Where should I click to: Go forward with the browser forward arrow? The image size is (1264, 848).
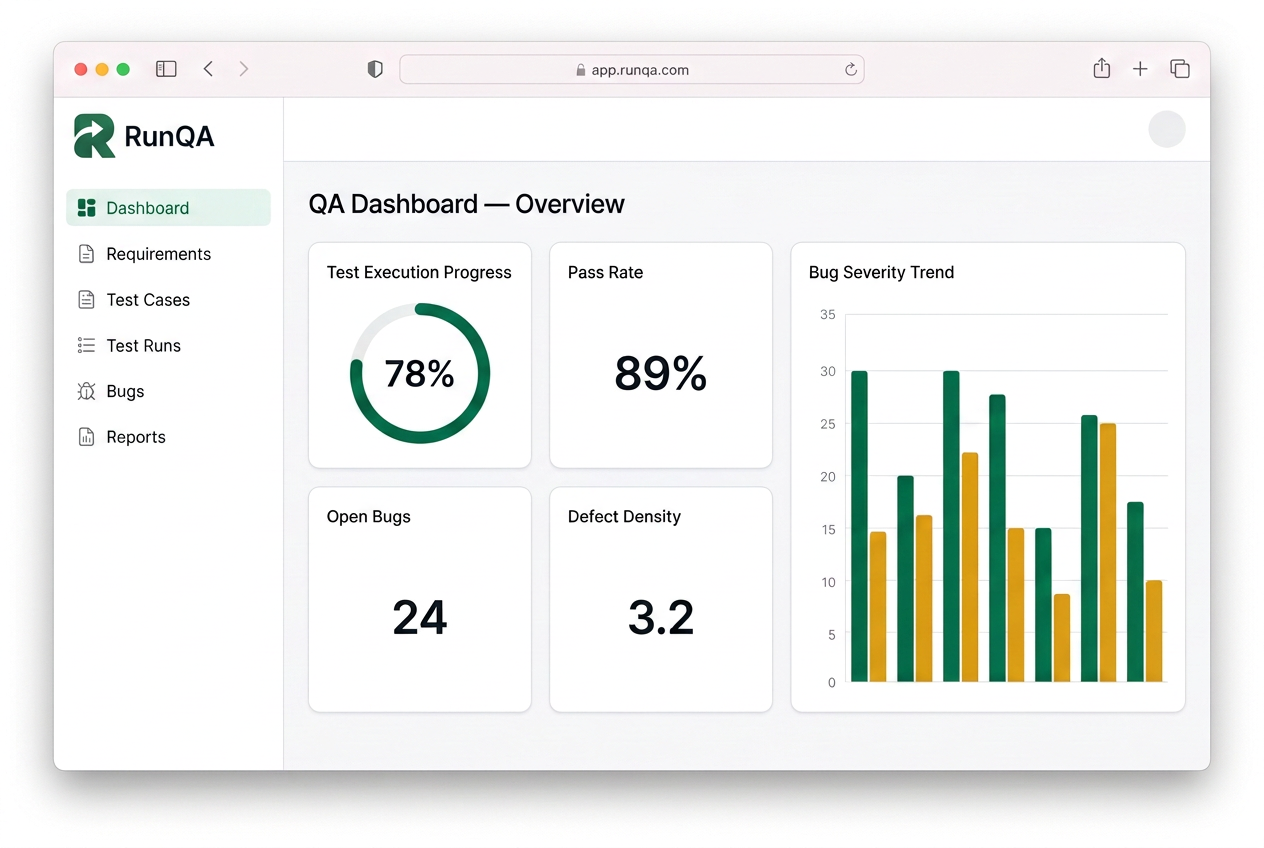click(x=243, y=69)
